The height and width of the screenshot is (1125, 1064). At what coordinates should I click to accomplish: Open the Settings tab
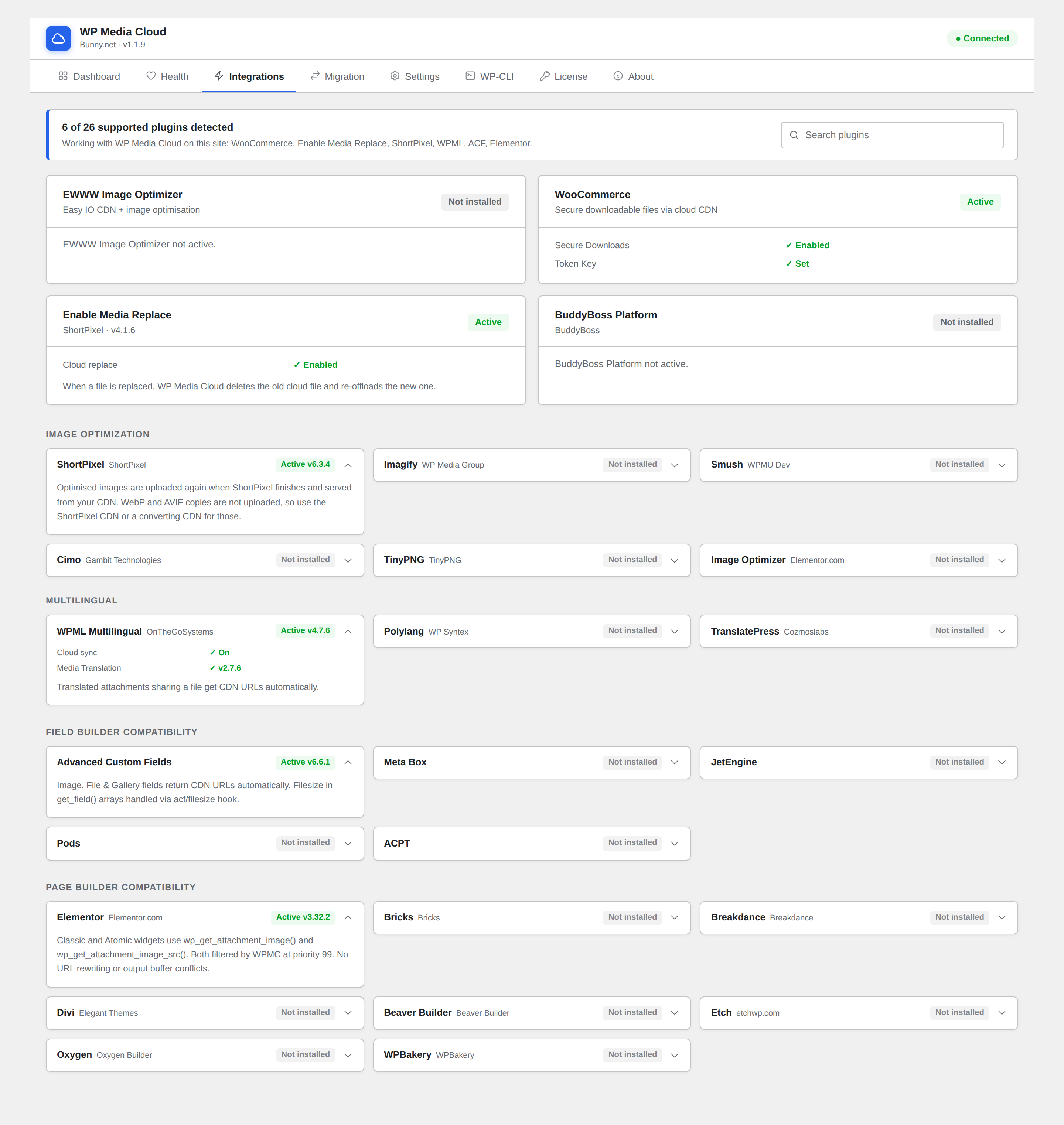click(x=415, y=76)
